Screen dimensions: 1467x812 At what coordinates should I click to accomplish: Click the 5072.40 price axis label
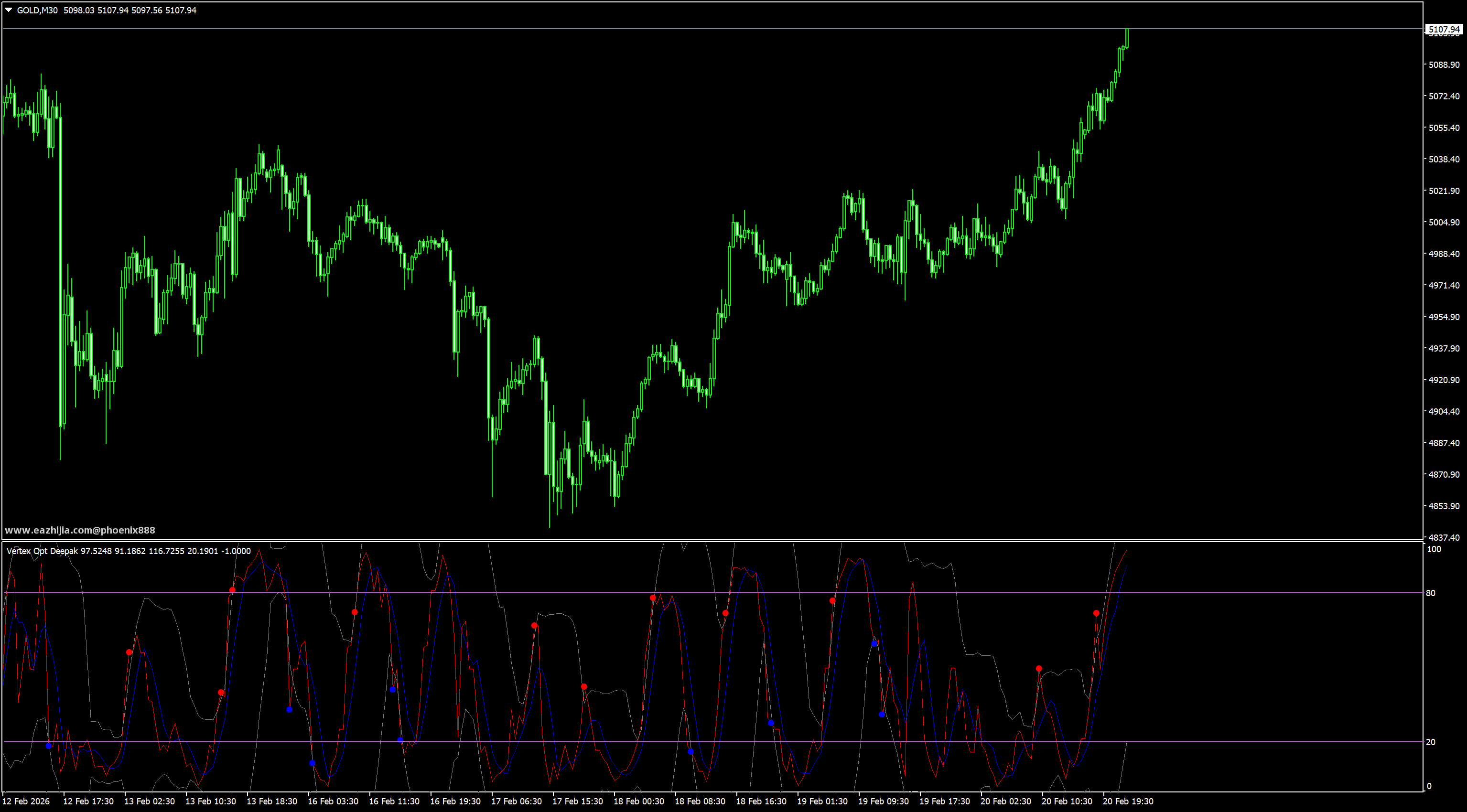(x=1444, y=96)
